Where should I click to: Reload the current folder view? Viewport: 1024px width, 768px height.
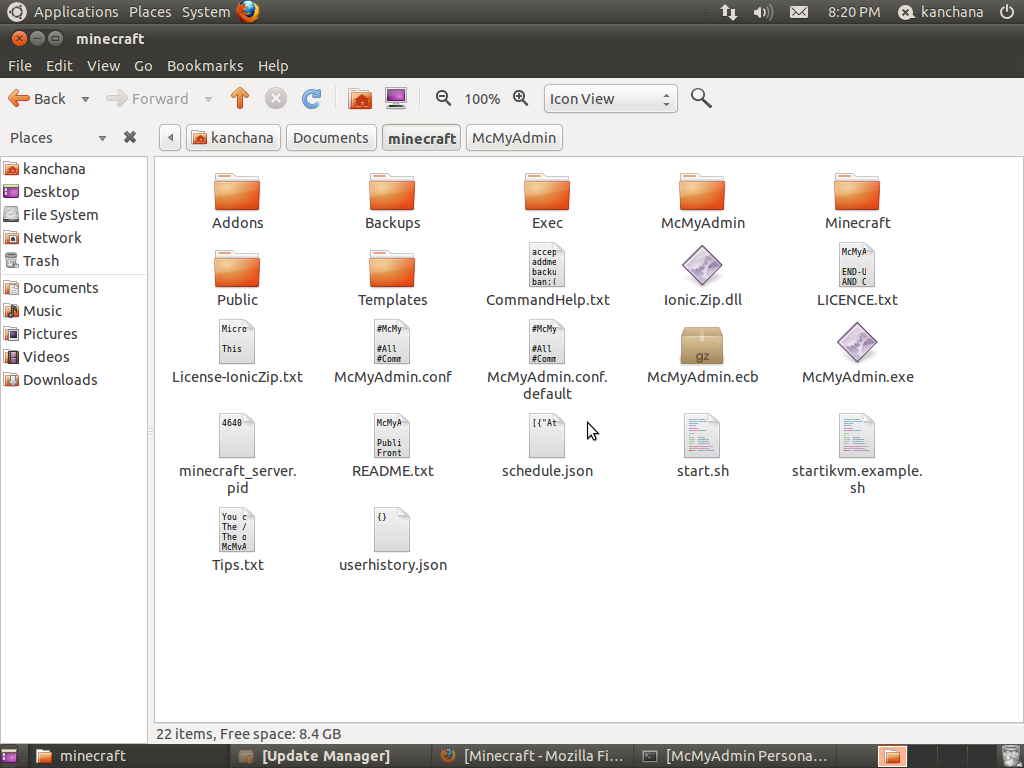[312, 99]
